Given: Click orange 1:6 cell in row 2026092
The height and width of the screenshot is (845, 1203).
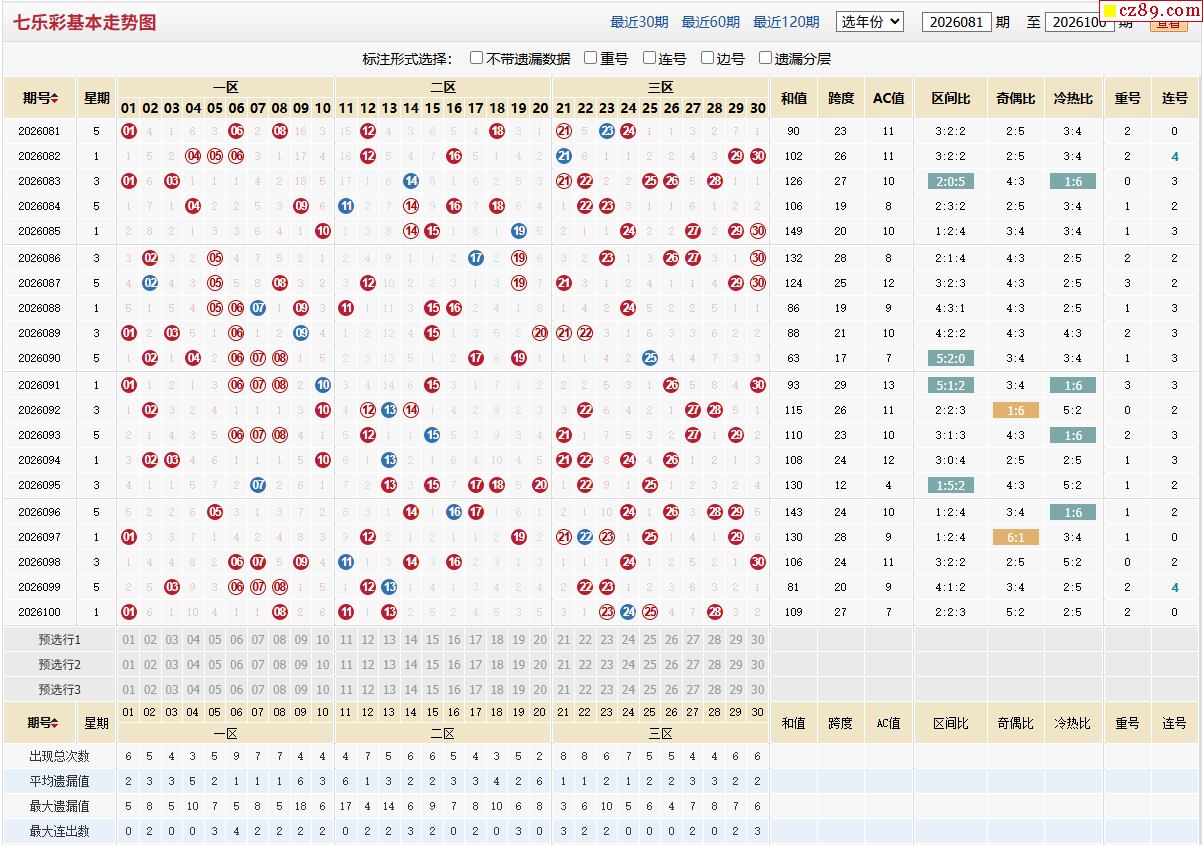Looking at the screenshot, I should 1015,410.
